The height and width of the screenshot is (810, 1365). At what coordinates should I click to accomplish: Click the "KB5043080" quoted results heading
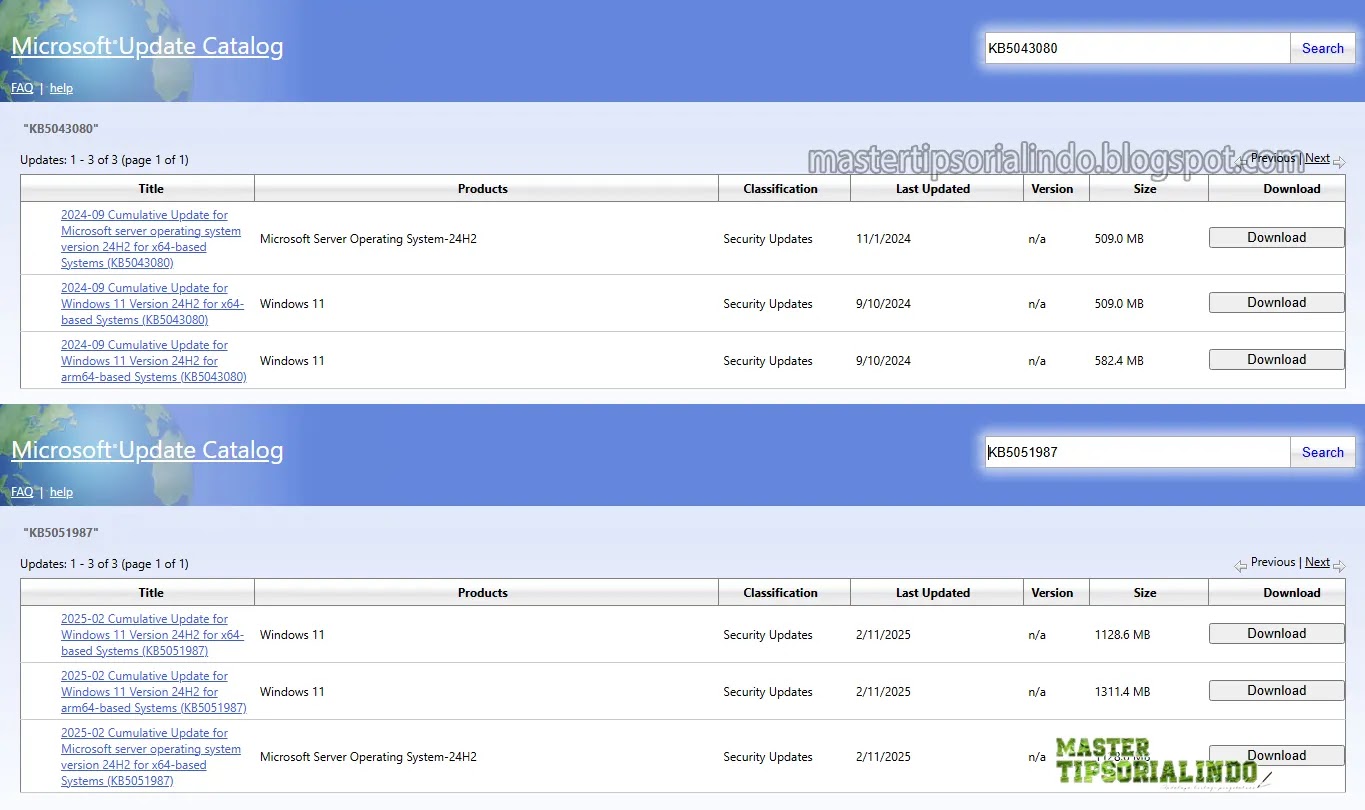pyautogui.click(x=61, y=129)
